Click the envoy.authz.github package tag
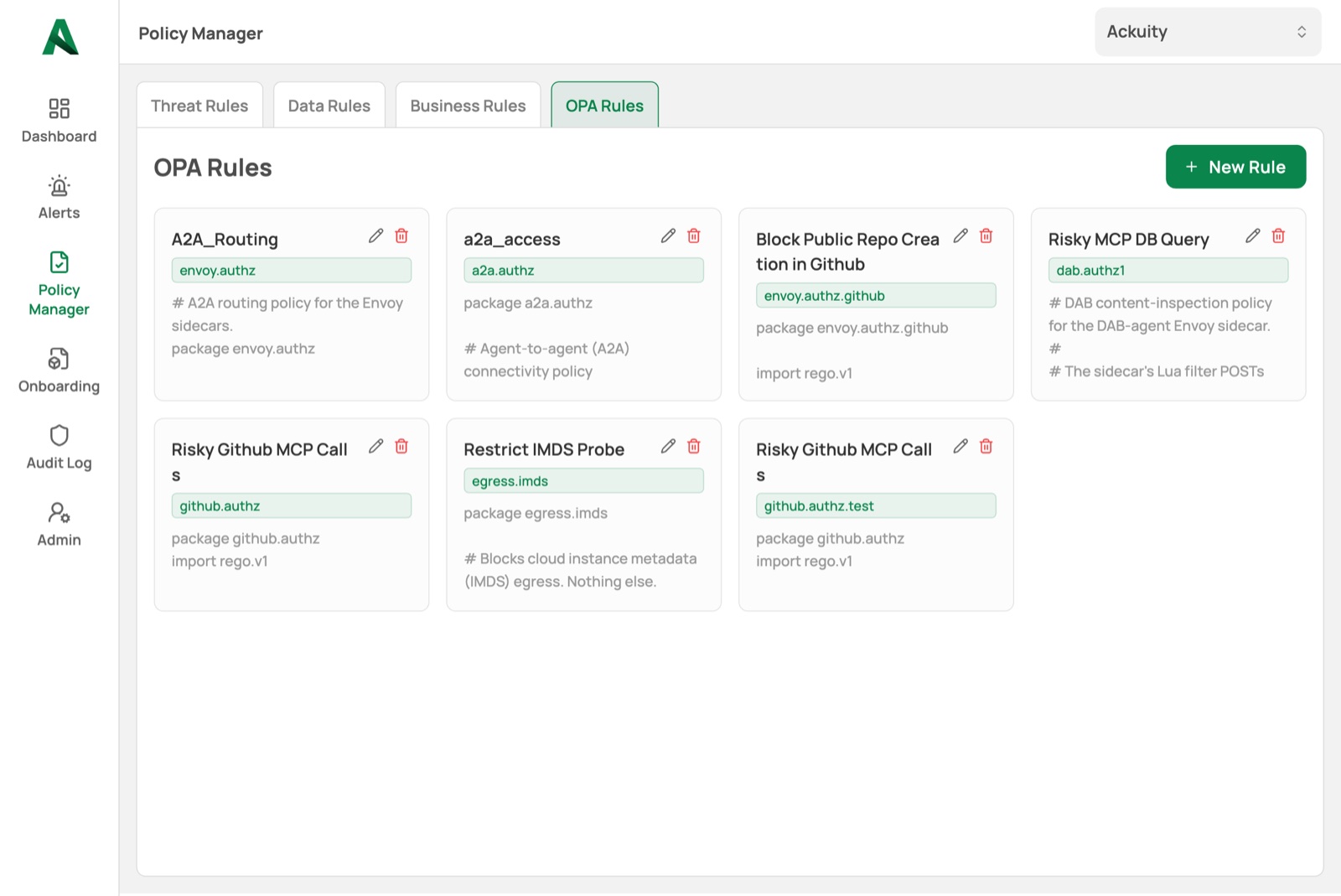Screen dimensions: 1341x896 point(876,295)
